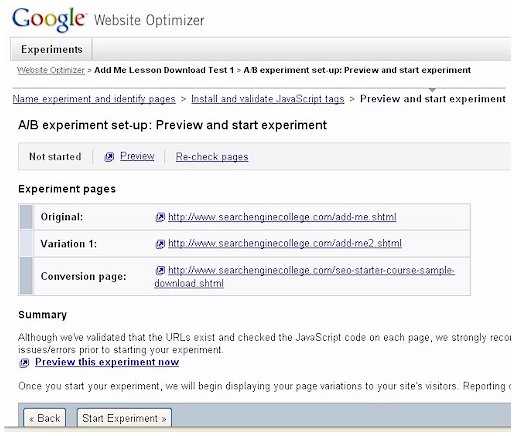Open the Conversion page URL
This screenshot has width=515, height=436.
click(x=304, y=276)
